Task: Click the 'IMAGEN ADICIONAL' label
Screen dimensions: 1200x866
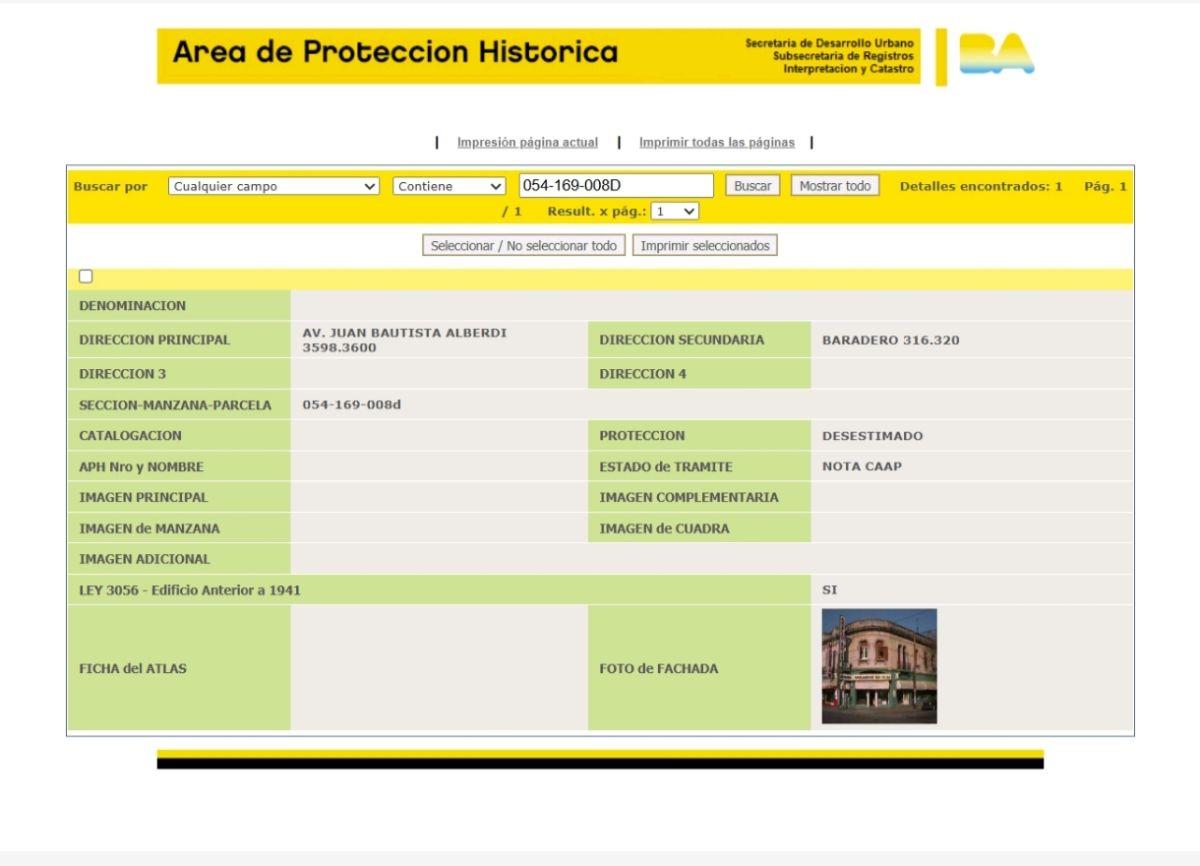Action: point(144,559)
